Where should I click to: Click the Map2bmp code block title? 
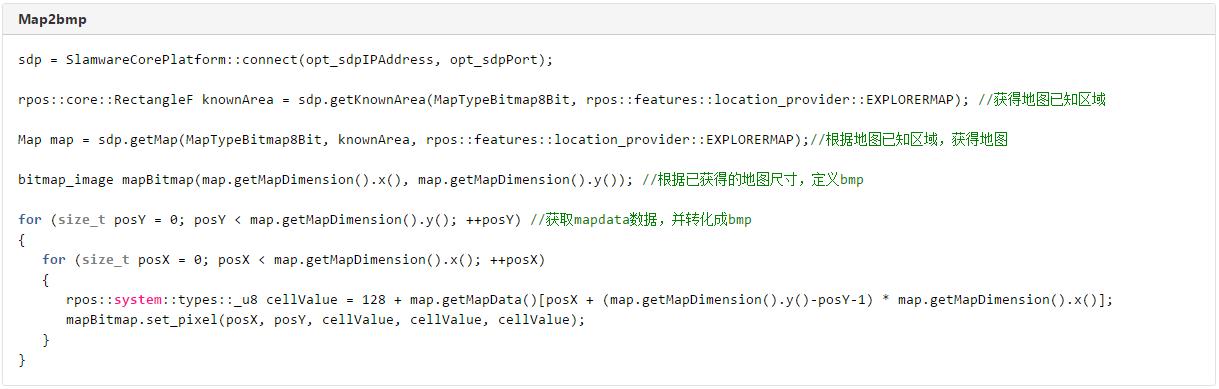[52, 19]
